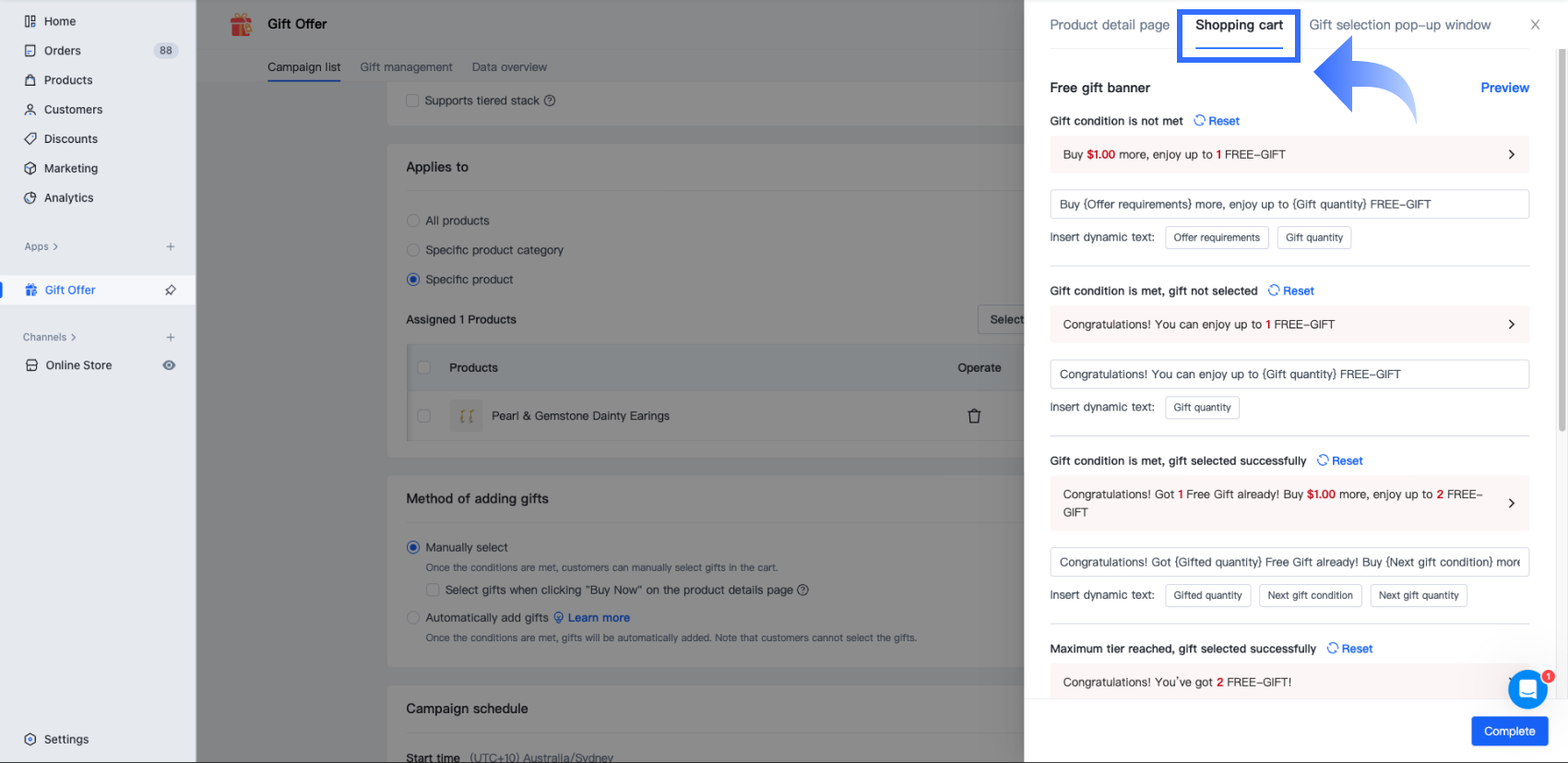Screen dimensions: 1568x763
Task: Add a new sales channel
Action: [171, 338]
